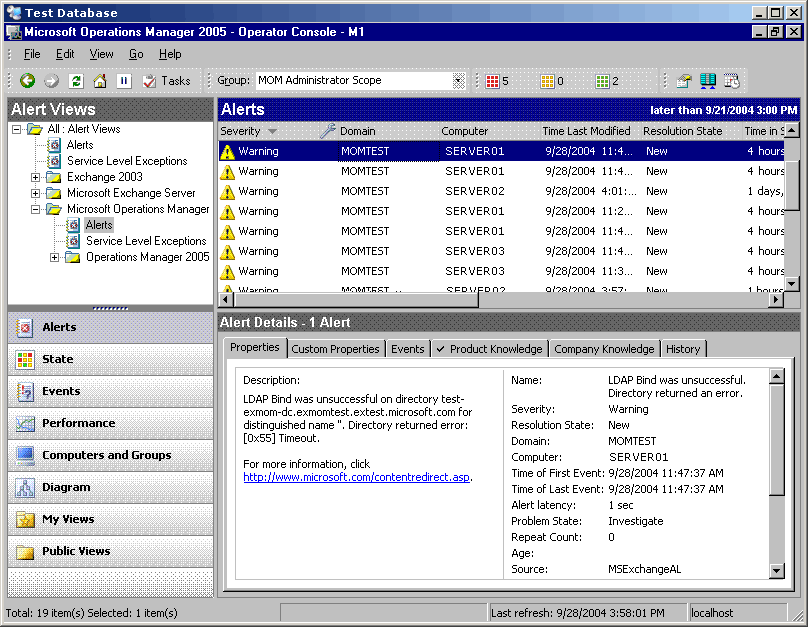Click the Pause refresh toolbar icon
This screenshot has width=808, height=627.
pyautogui.click(x=124, y=81)
